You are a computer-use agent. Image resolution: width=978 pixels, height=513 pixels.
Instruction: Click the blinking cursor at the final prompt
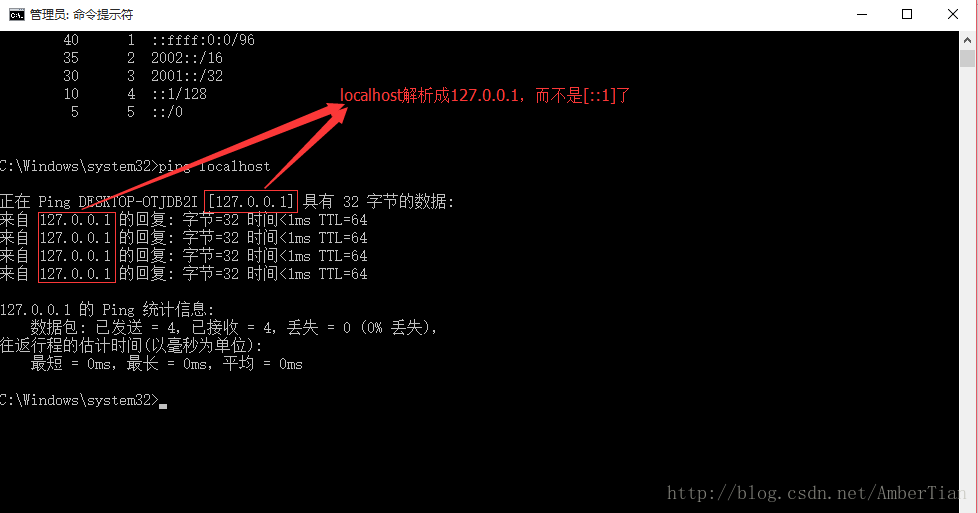(163, 406)
